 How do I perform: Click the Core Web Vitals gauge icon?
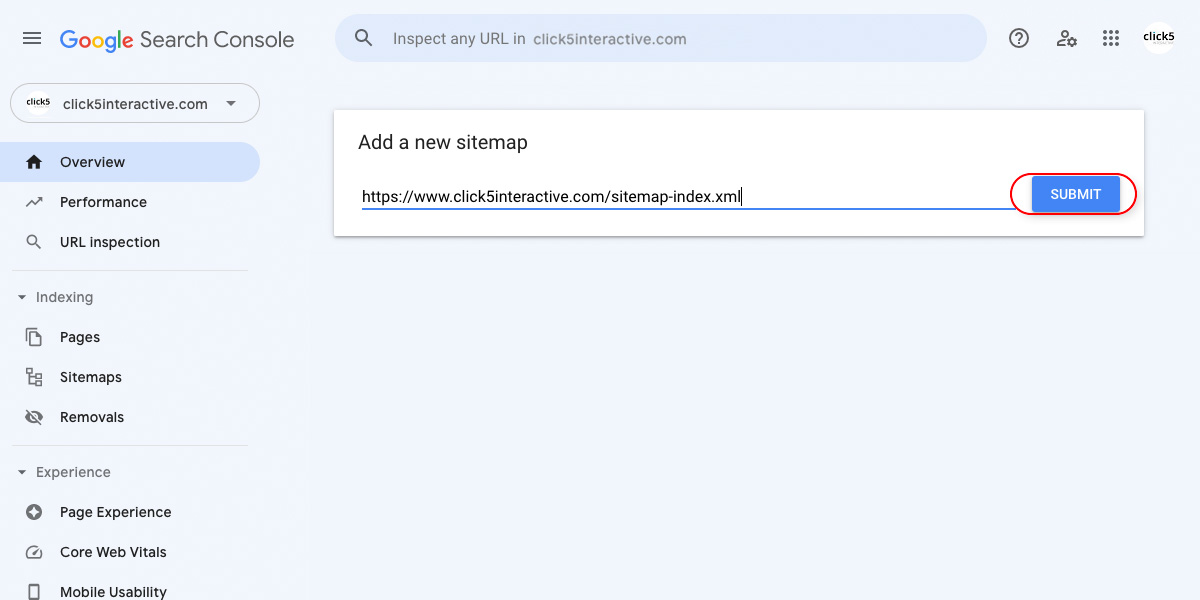click(34, 552)
